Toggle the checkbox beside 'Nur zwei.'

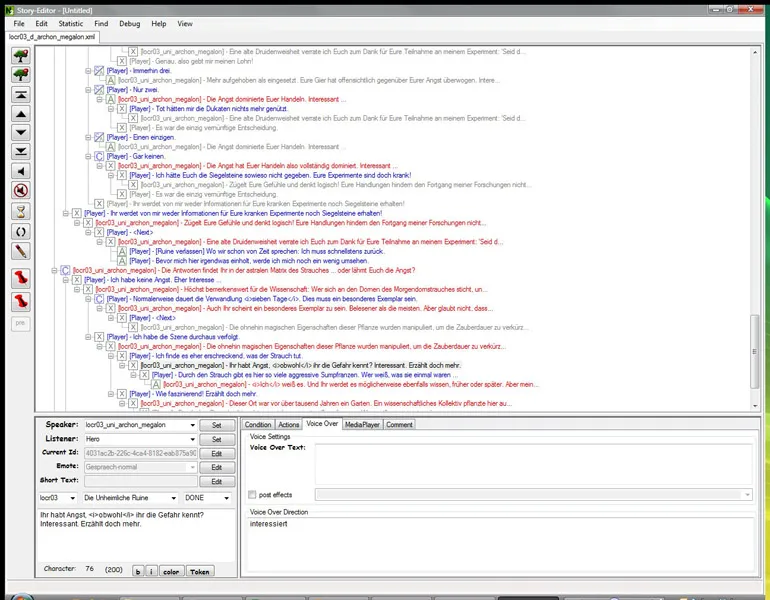pos(99,90)
